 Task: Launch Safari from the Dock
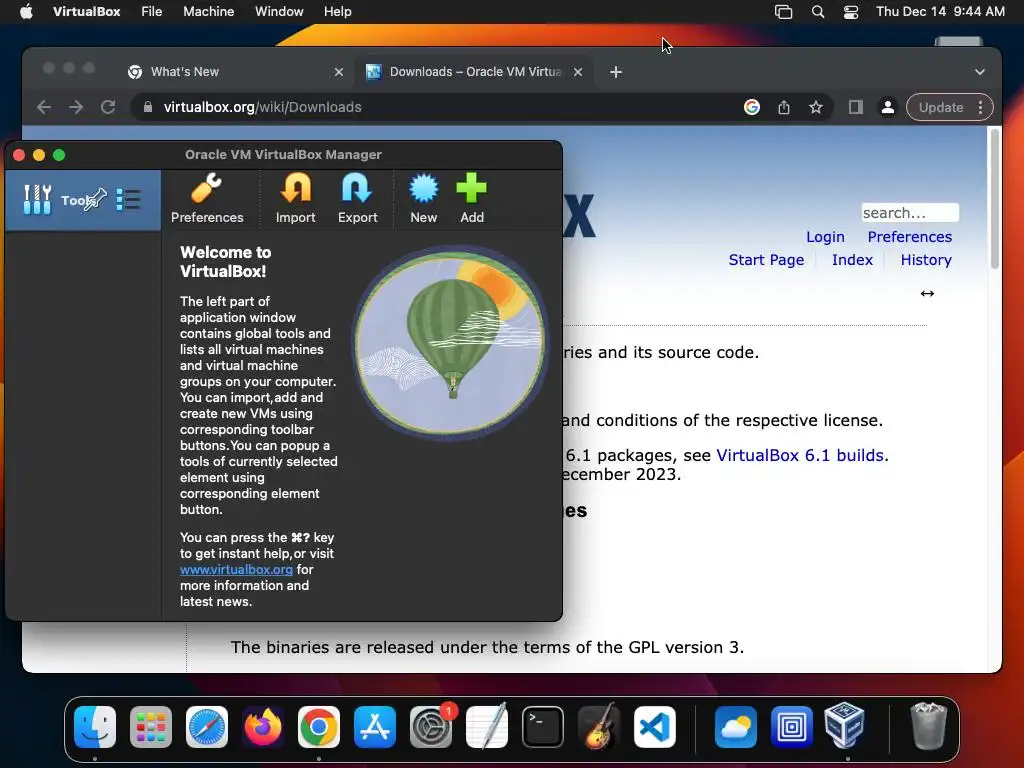pyautogui.click(x=207, y=727)
